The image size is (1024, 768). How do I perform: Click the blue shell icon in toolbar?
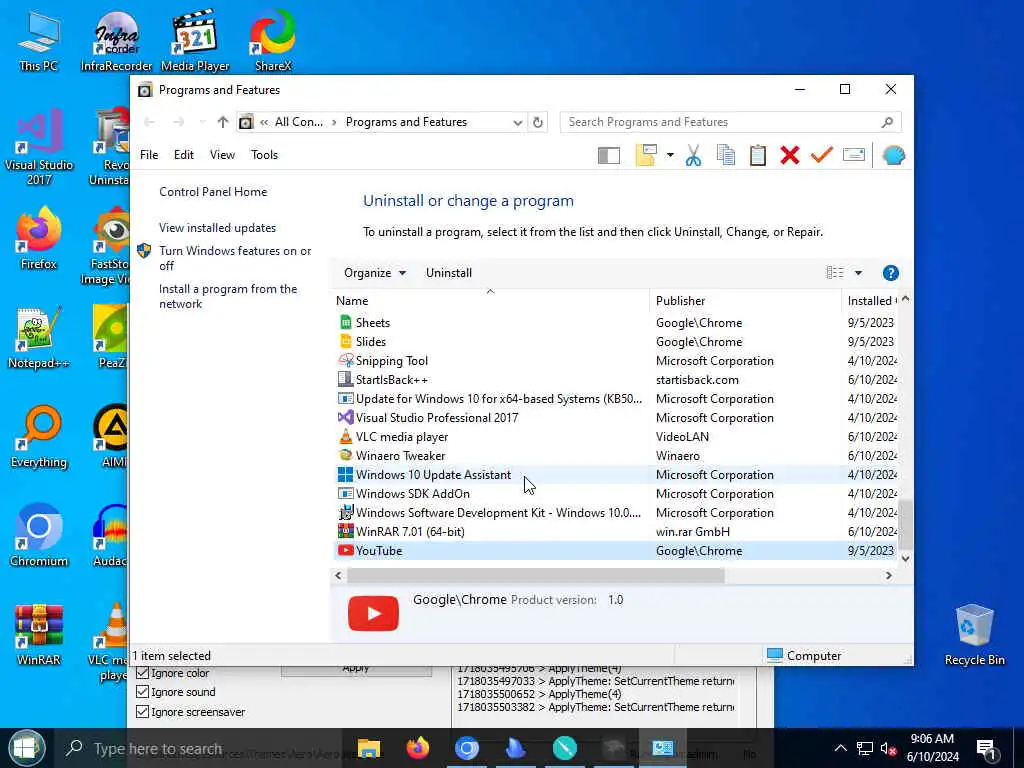coord(893,155)
